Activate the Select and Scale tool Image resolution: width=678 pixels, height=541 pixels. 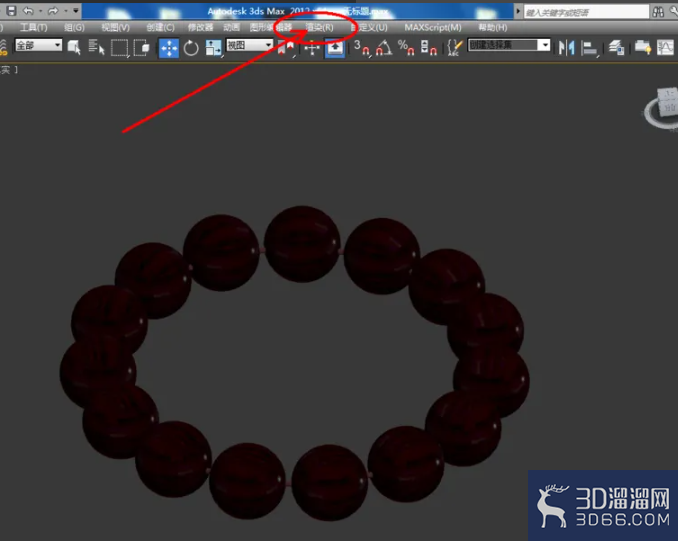click(213, 48)
